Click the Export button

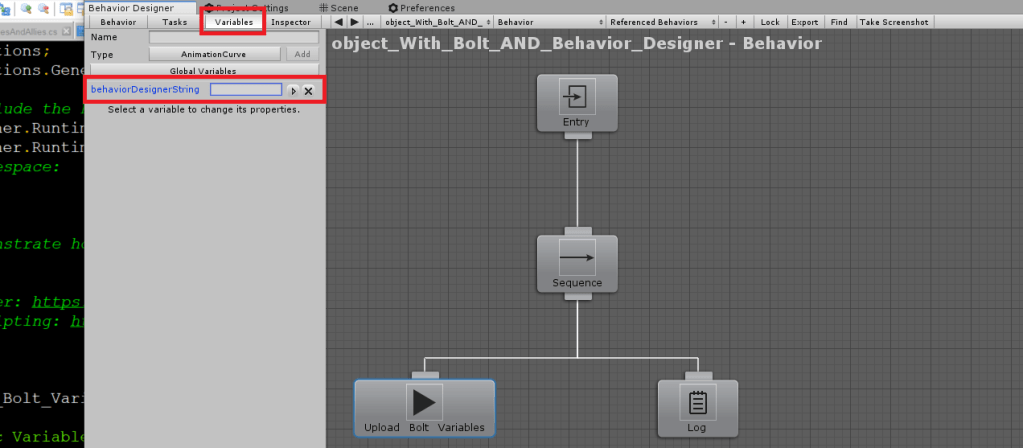coord(804,22)
